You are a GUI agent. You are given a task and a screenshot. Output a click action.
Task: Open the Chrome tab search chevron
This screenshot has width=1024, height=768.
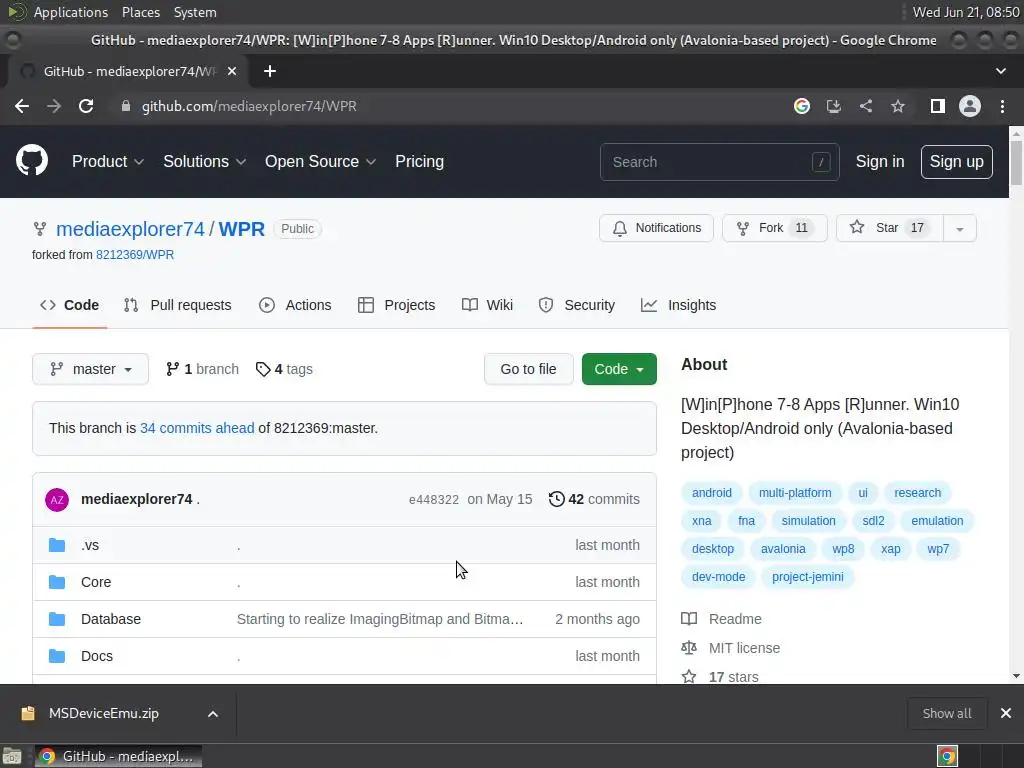(1000, 71)
